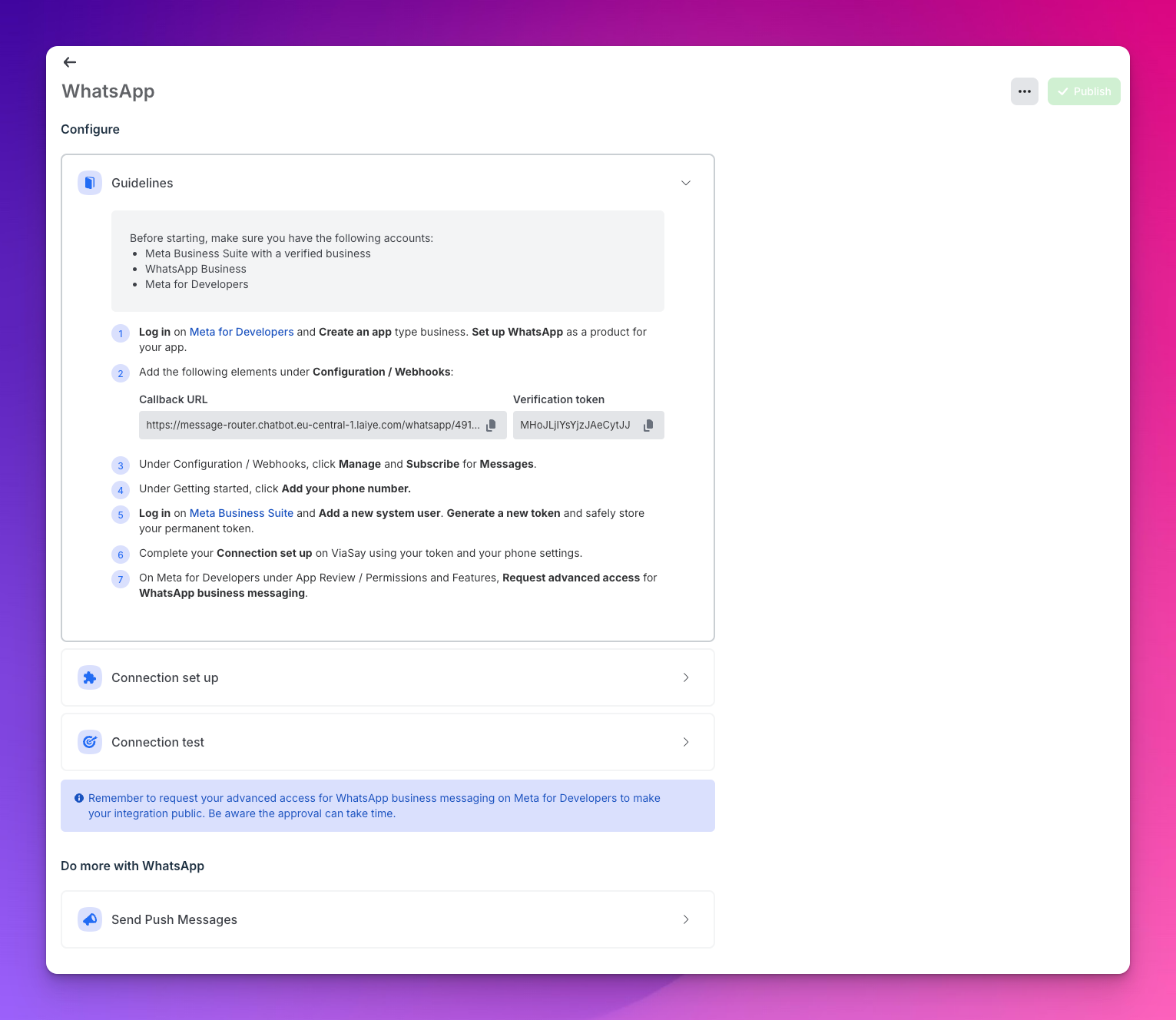The image size is (1176, 1020).
Task: Click the 'Do more with WhatsApp' heading
Action: [132, 866]
